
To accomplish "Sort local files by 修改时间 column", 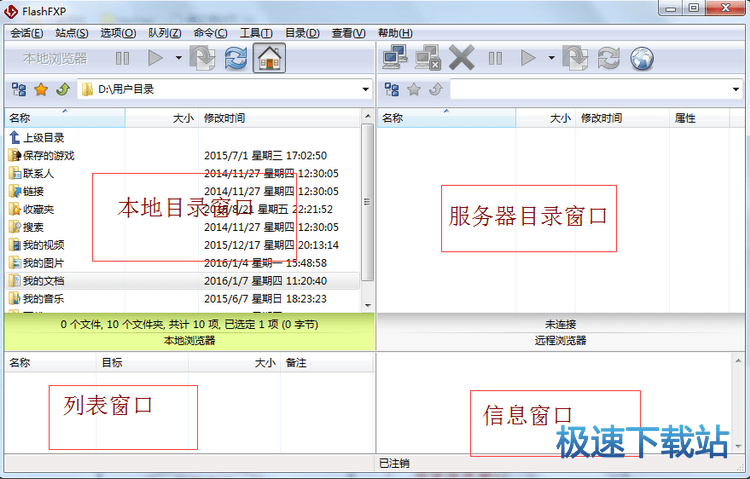I will click(x=280, y=118).
